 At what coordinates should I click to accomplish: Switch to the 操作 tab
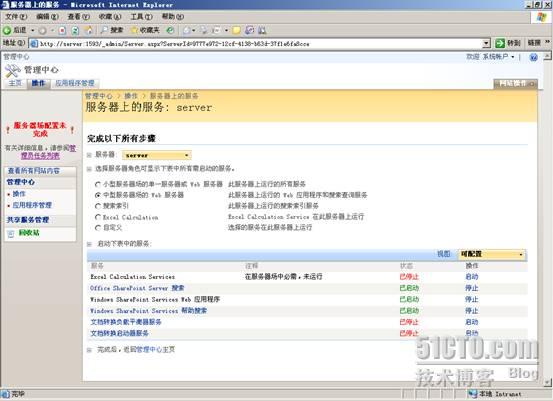(x=38, y=84)
